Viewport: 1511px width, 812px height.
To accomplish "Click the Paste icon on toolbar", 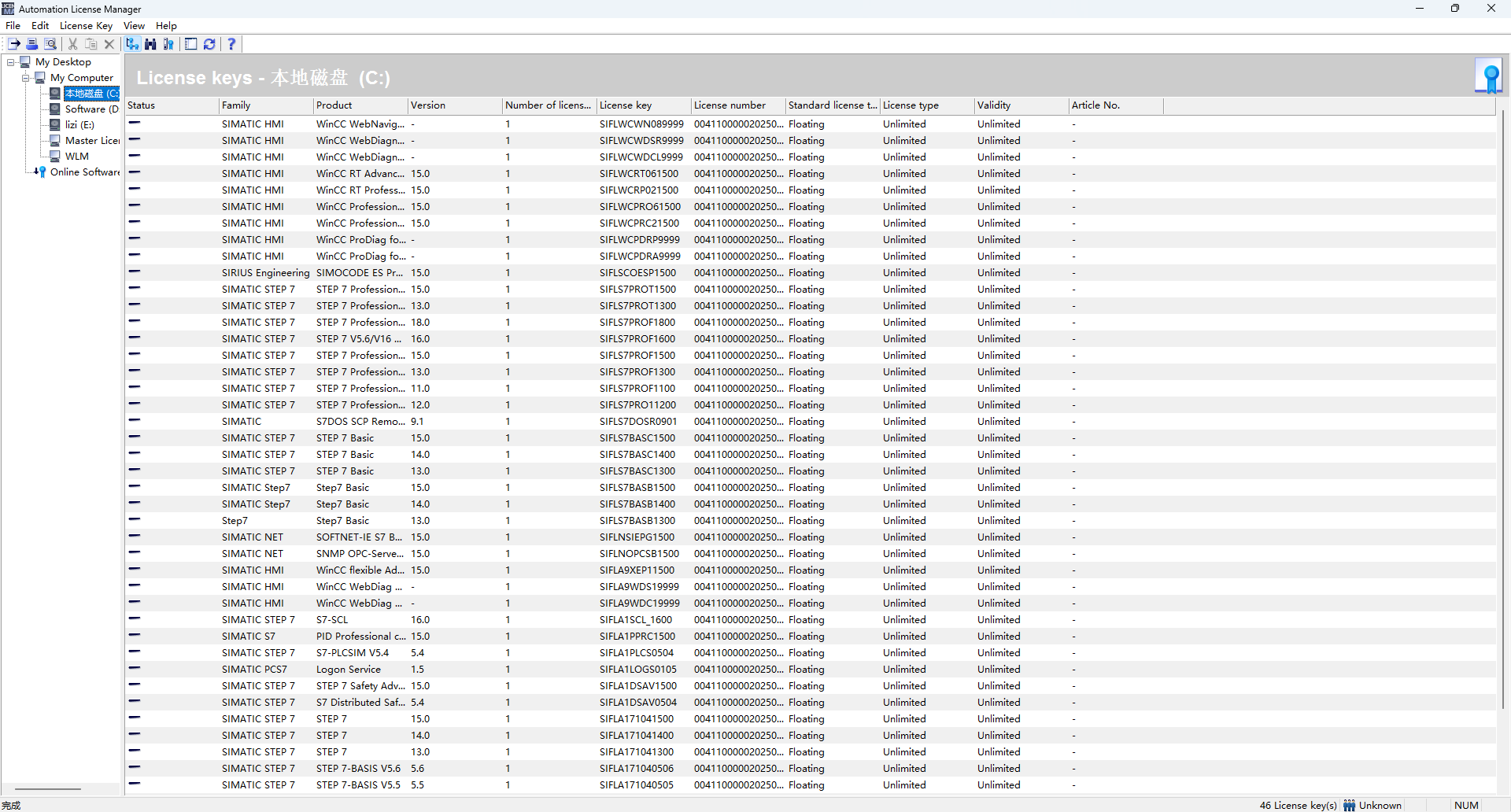I will pos(91,44).
